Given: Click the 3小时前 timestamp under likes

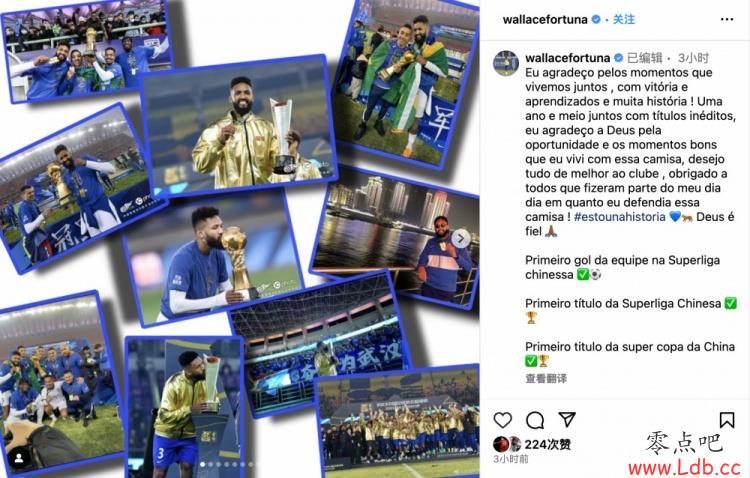Looking at the screenshot, I should (510, 459).
